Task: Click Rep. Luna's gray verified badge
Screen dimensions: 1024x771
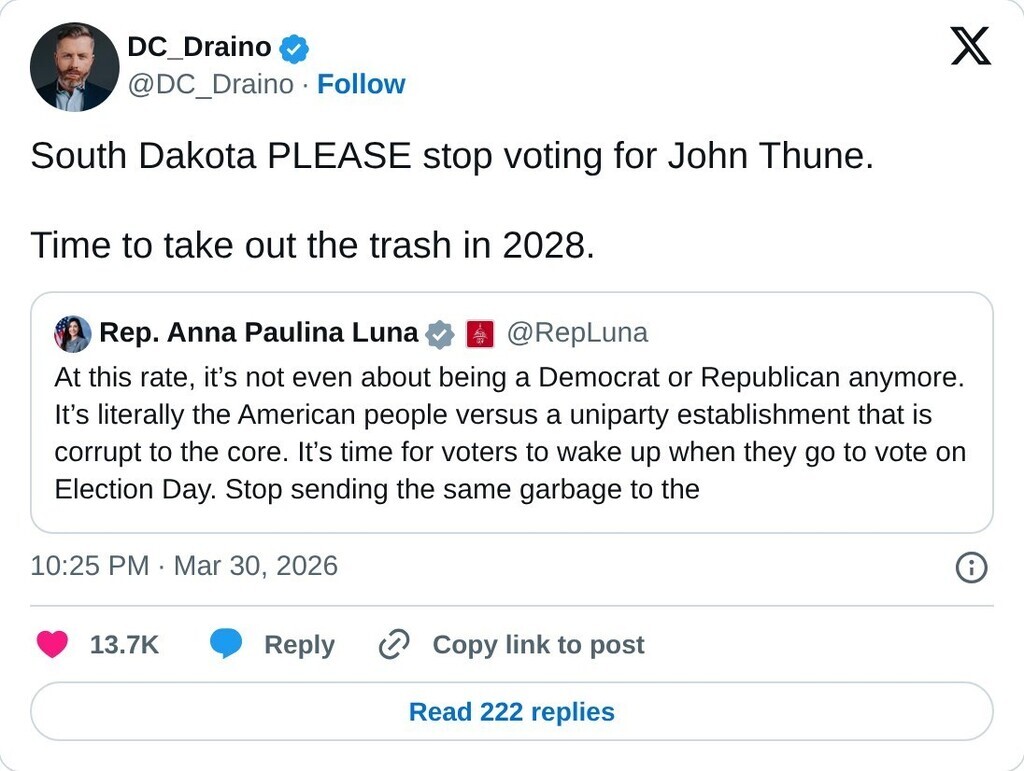Action: (x=440, y=334)
